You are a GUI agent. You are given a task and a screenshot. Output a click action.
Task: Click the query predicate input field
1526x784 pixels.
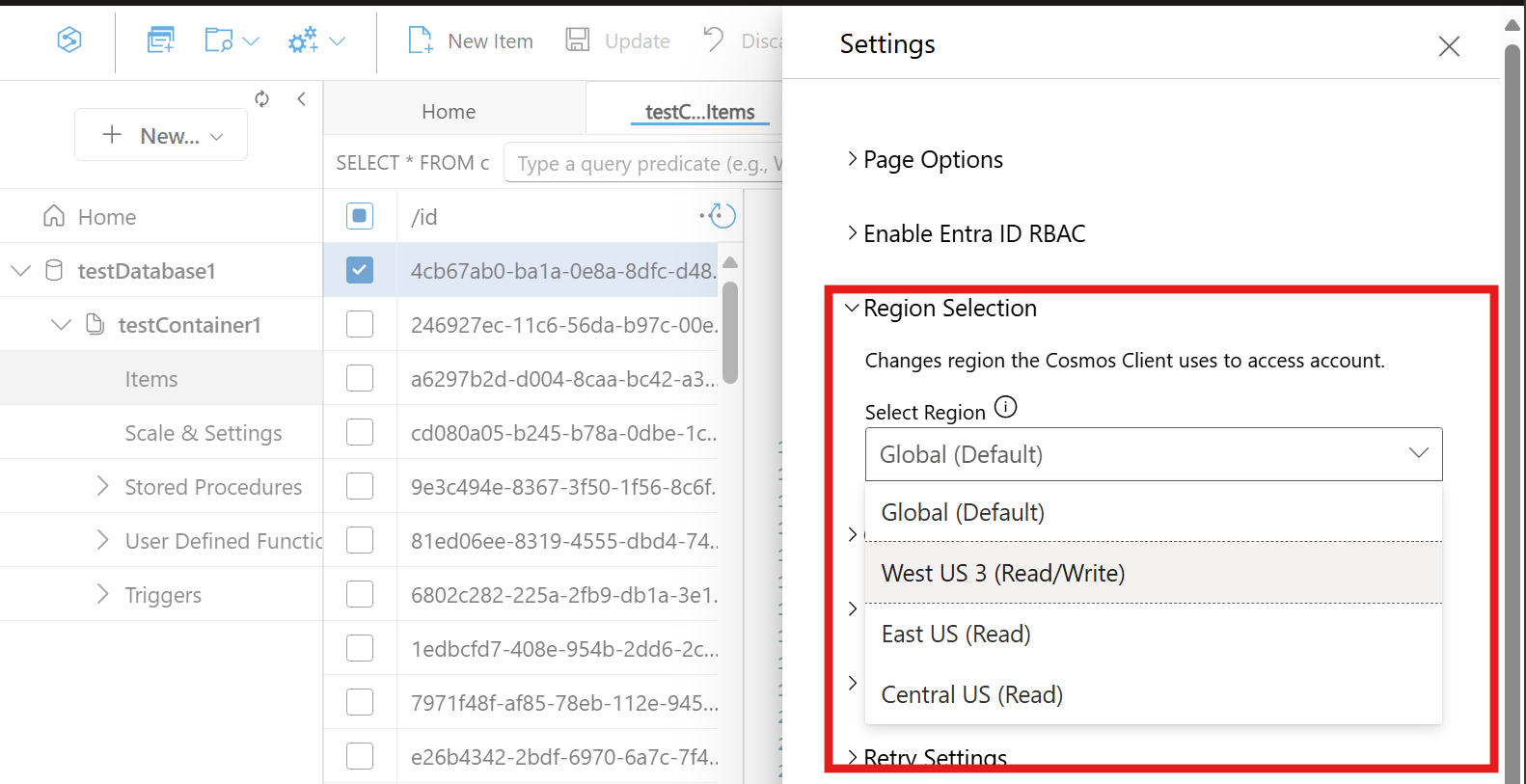(x=643, y=163)
